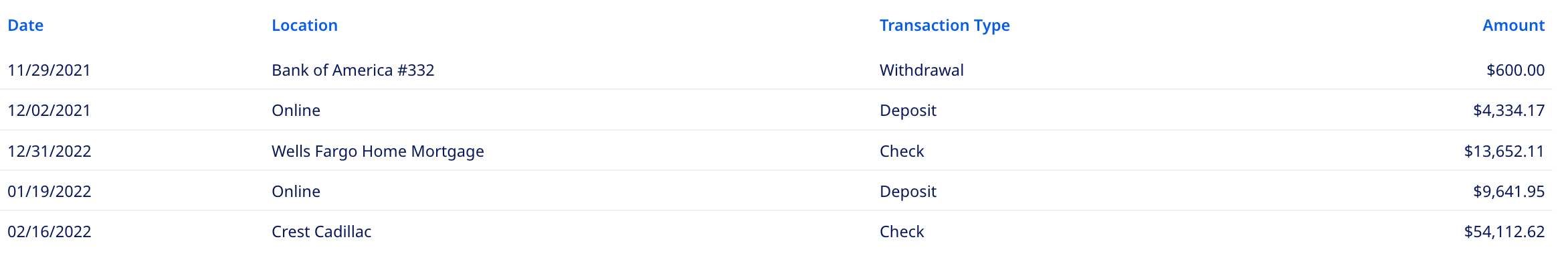Click the $4,334.17 deposit amount
The image size is (1568, 268).
[1508, 111]
